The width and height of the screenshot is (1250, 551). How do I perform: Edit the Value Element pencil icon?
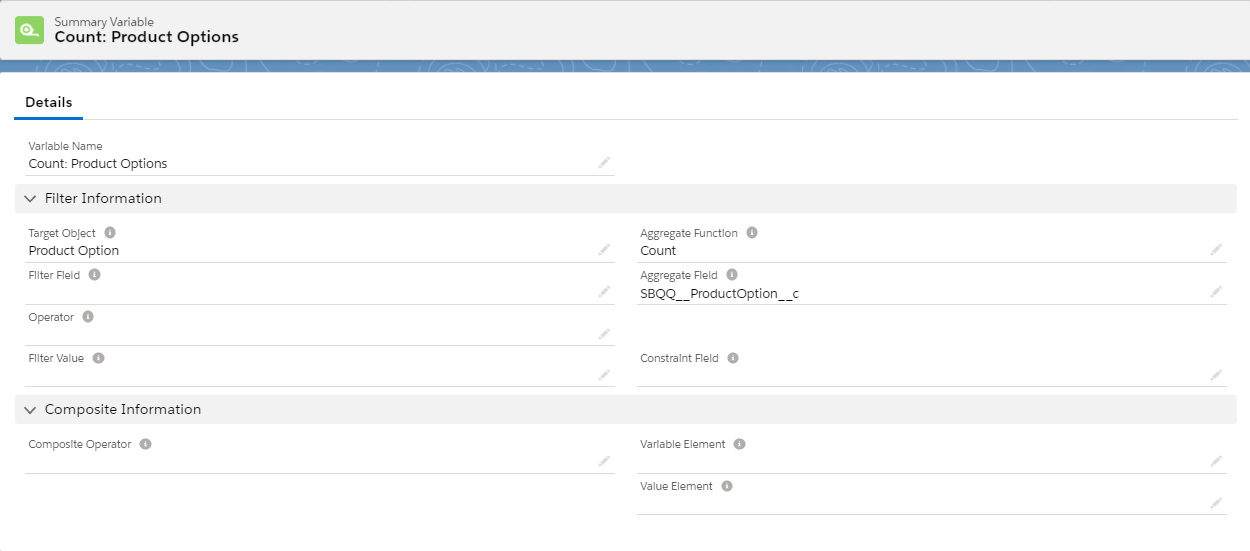[1216, 503]
